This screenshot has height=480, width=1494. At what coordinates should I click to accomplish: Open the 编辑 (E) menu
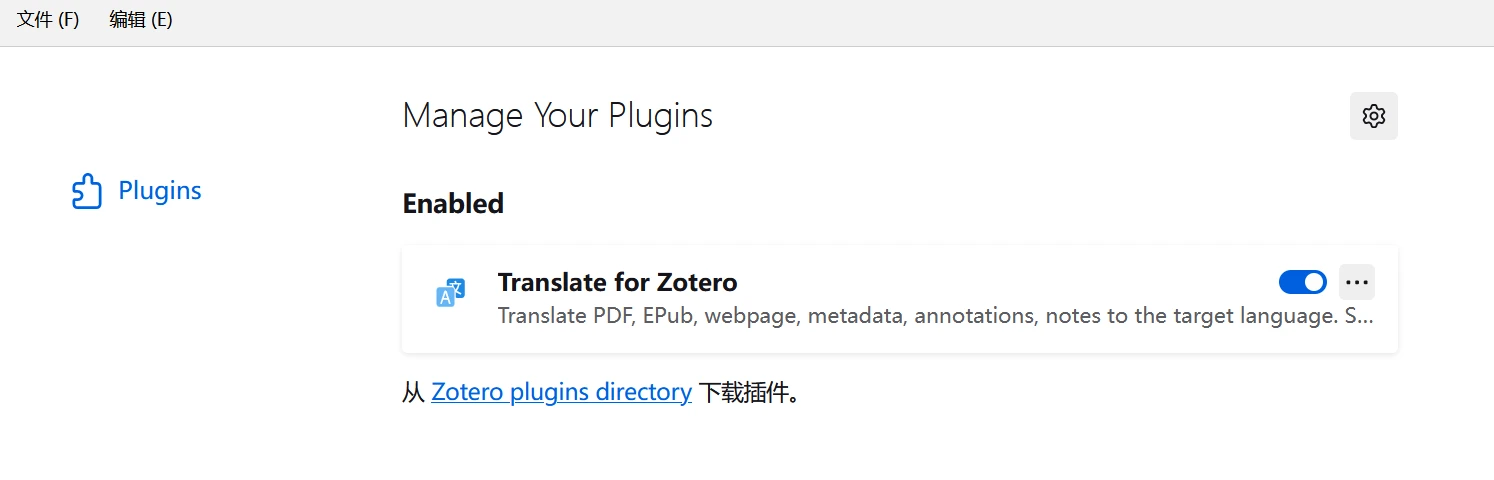pyautogui.click(x=141, y=20)
